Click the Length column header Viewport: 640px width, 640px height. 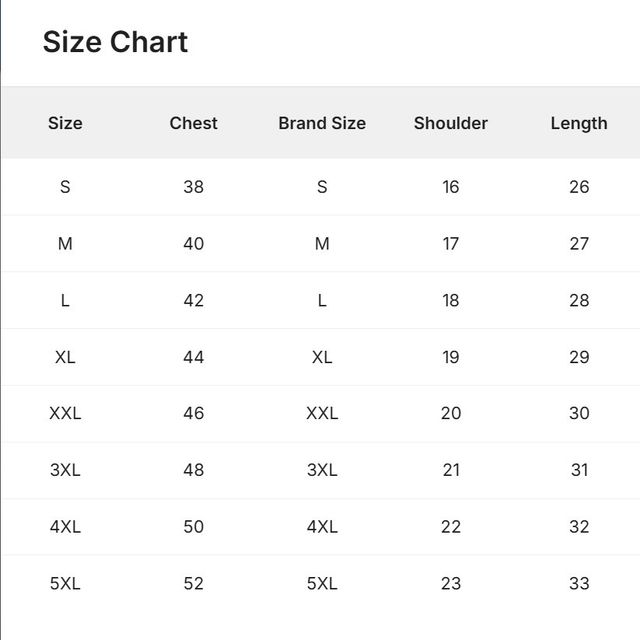click(579, 124)
